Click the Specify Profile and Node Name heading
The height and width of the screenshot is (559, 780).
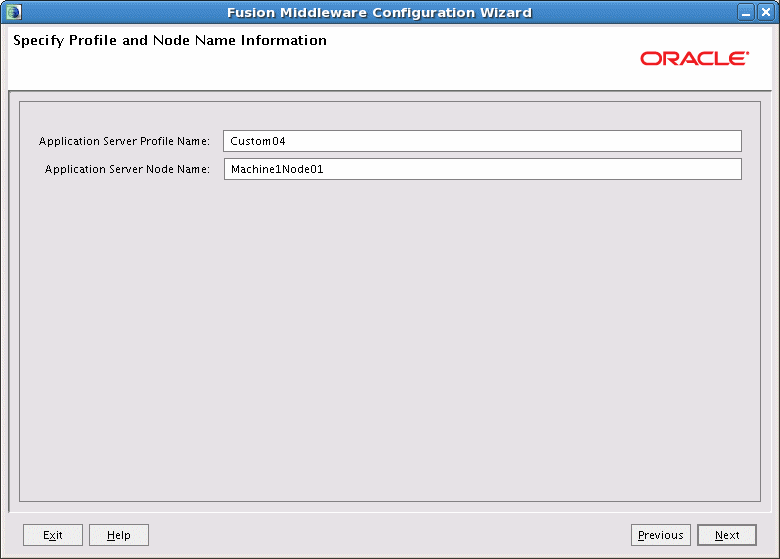point(170,40)
